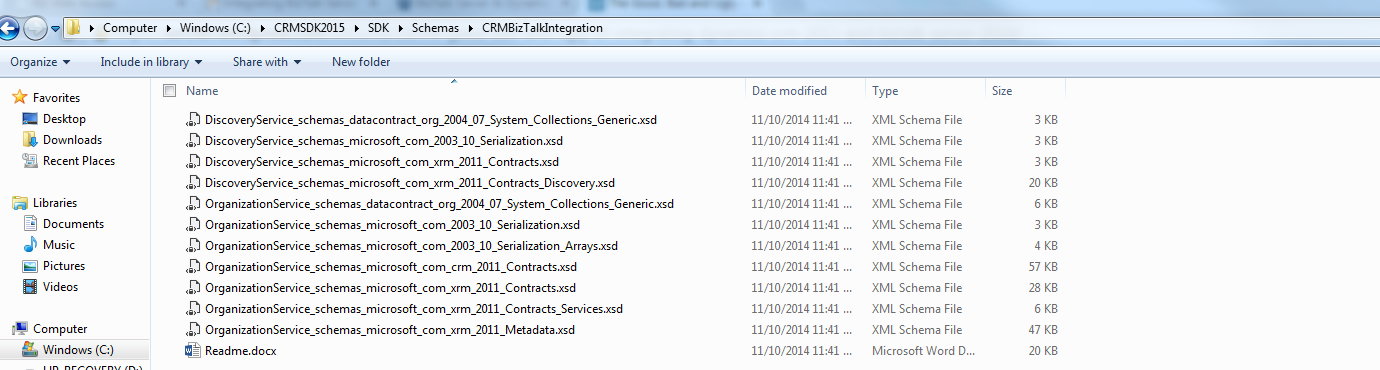Click the Windows (C:) drive icon in sidebar
The image size is (1380, 370).
point(30,350)
